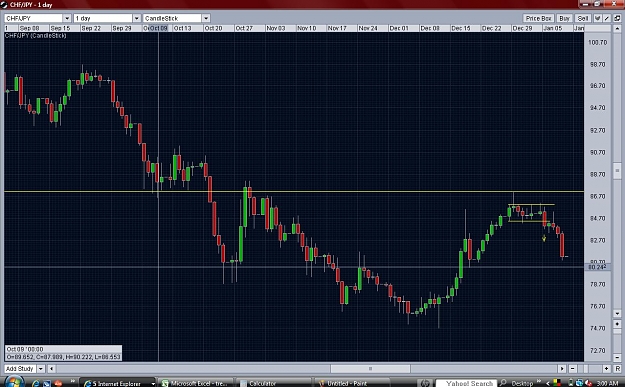
Task: Switch to Microsoft Excel taskbar window
Action: (195, 383)
